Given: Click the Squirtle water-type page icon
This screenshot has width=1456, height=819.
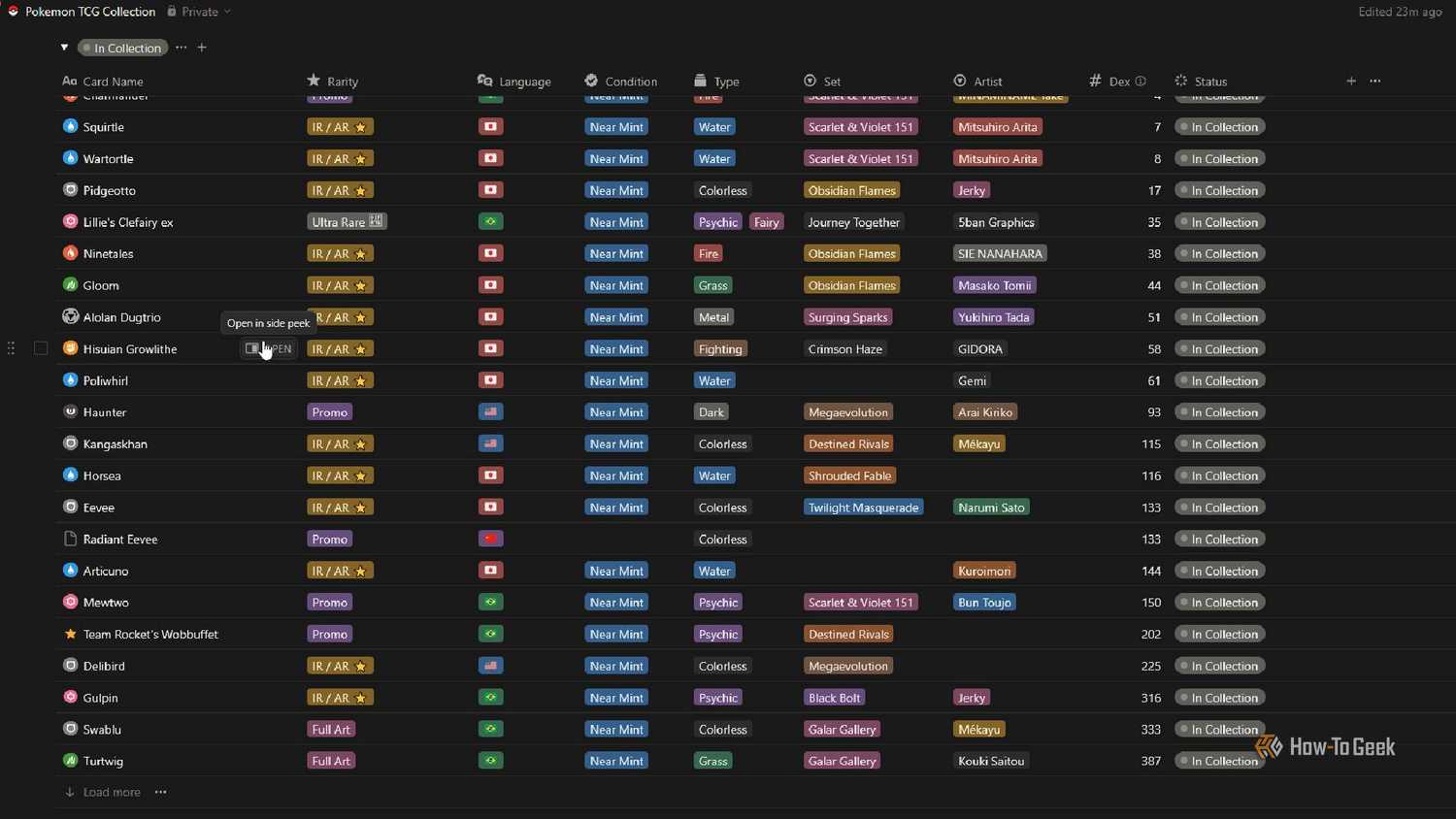Looking at the screenshot, I should coord(70,126).
